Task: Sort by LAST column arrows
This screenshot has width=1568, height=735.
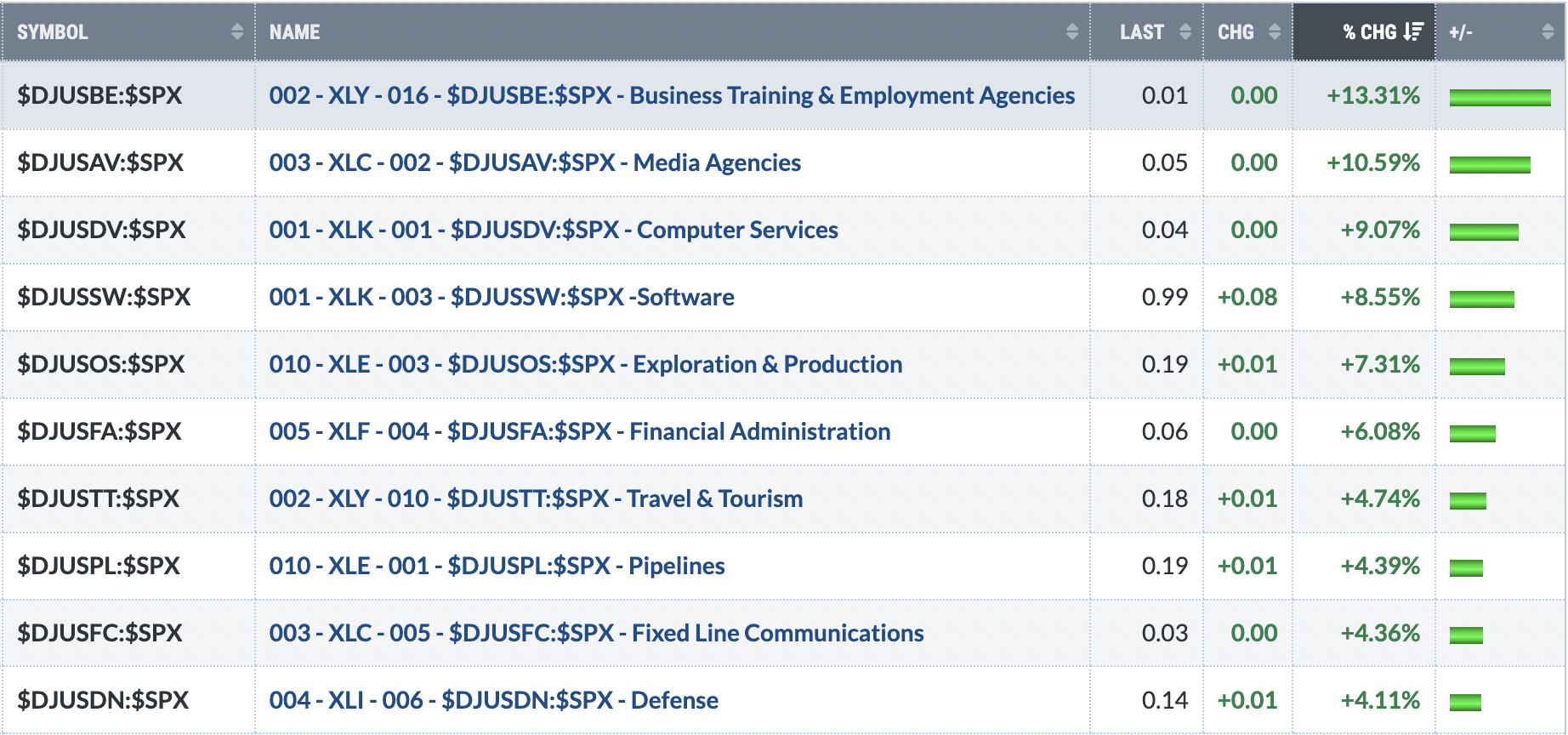Action: (1185, 31)
